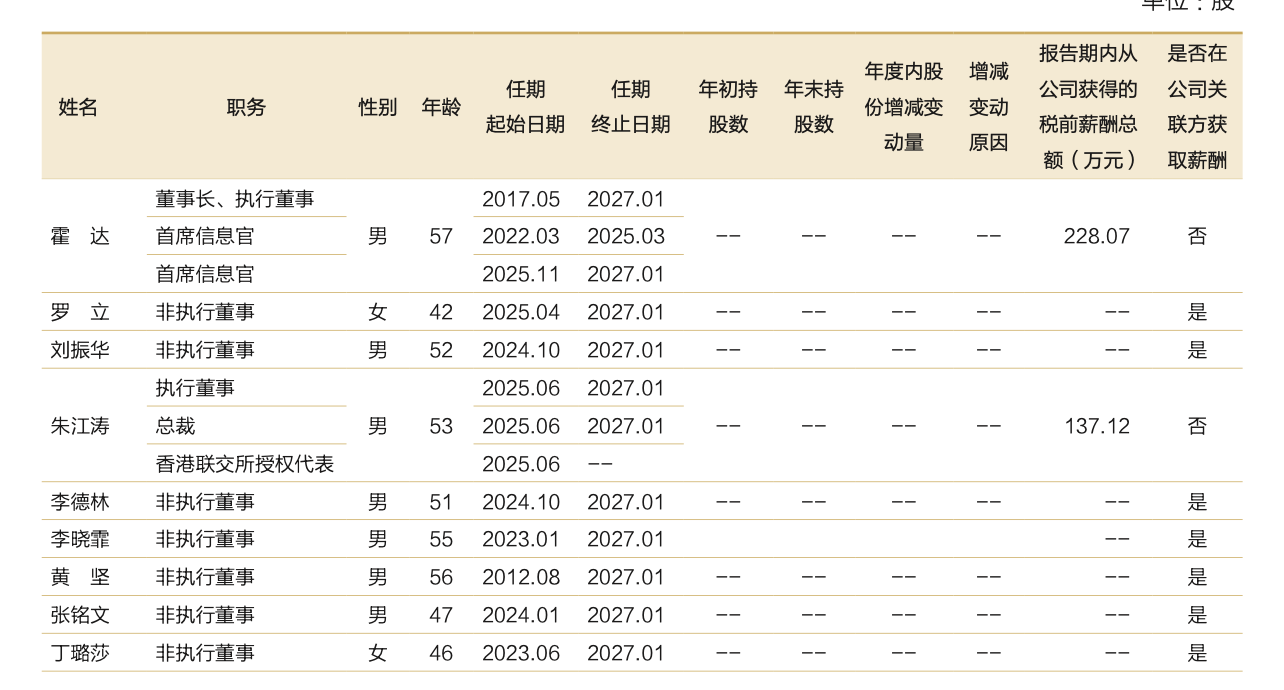Select the name 朱江涛
The width and height of the screenshot is (1284, 690).
80,426
